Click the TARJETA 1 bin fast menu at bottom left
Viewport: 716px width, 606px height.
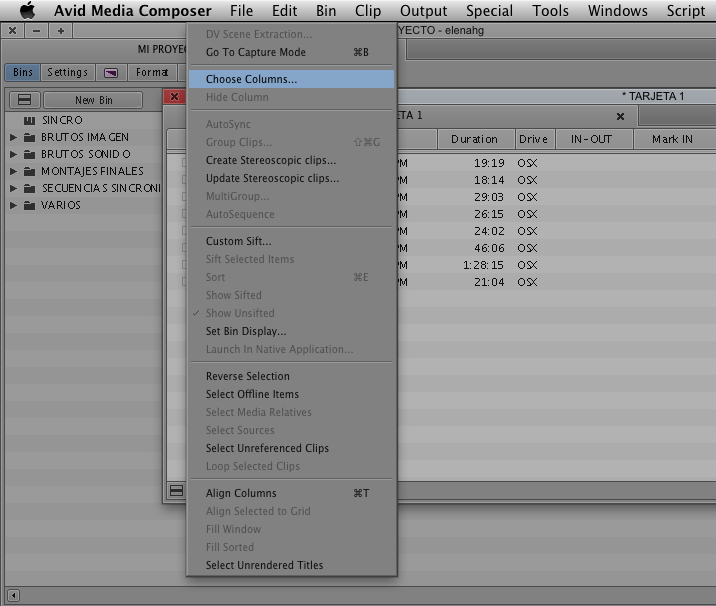[176, 490]
